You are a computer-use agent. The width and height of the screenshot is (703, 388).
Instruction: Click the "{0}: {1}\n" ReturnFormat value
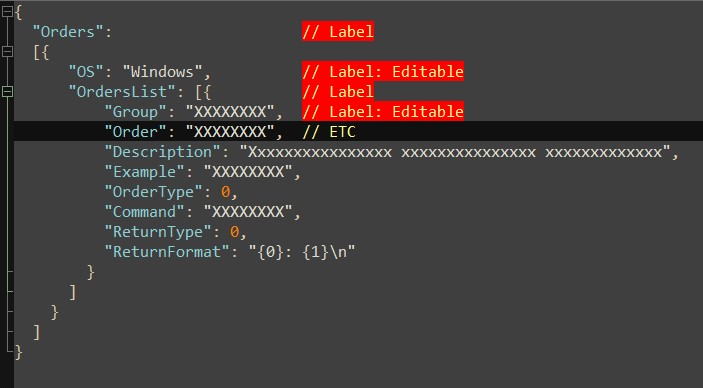click(302, 252)
